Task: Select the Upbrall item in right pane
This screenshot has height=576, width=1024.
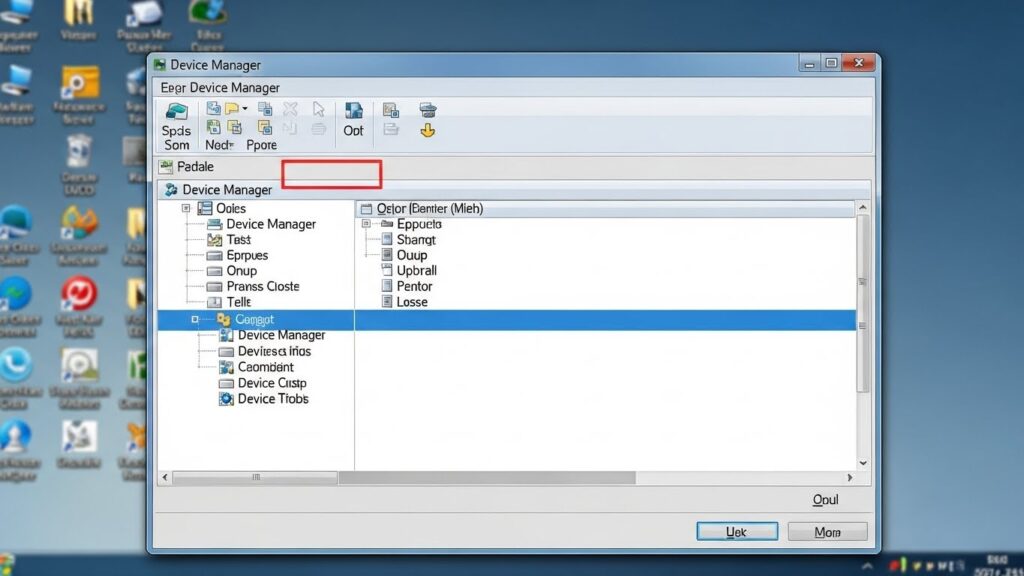Action: [x=416, y=271]
